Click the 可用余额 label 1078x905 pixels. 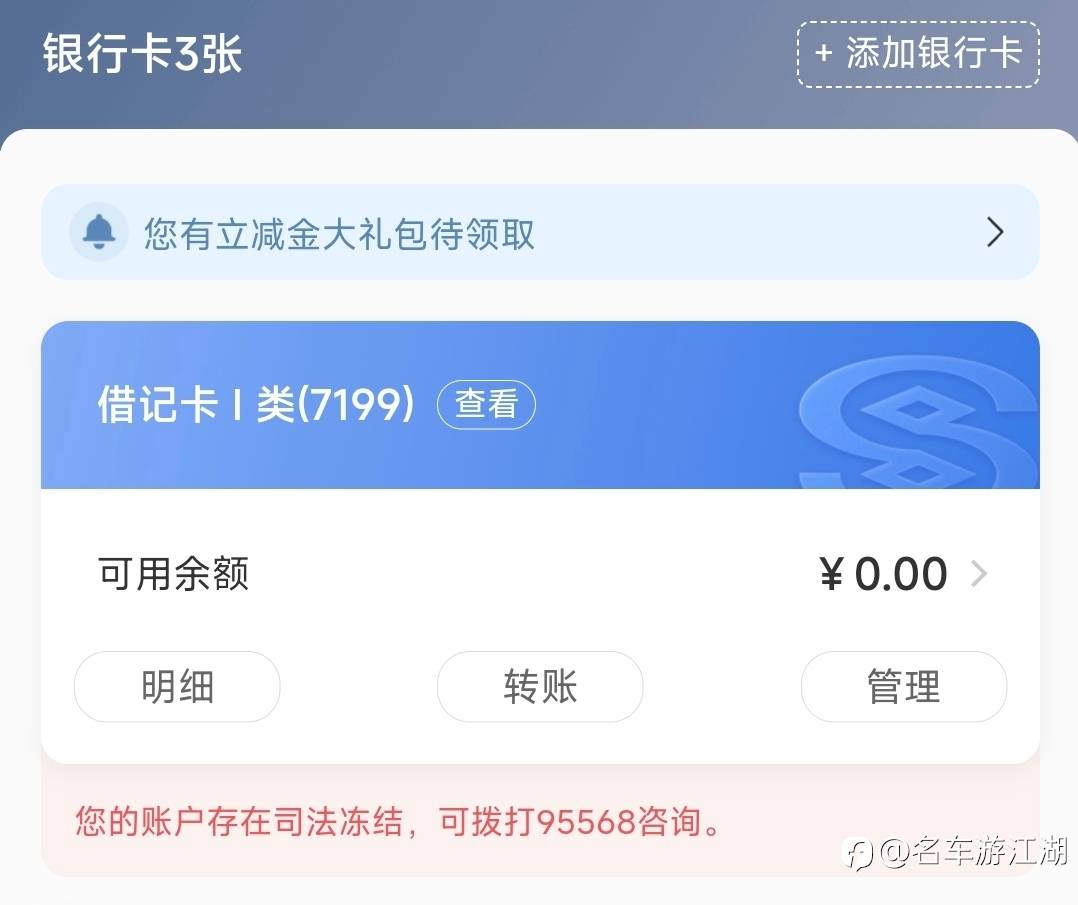coord(173,574)
